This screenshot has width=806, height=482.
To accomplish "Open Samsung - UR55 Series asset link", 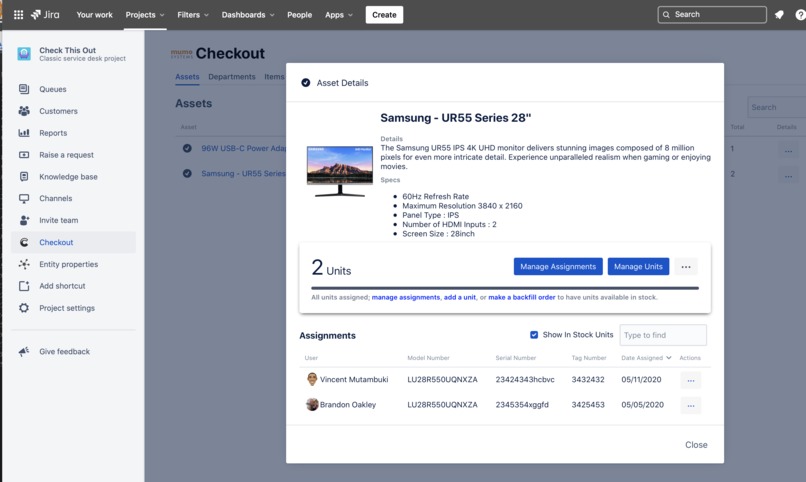I will click(x=244, y=173).
